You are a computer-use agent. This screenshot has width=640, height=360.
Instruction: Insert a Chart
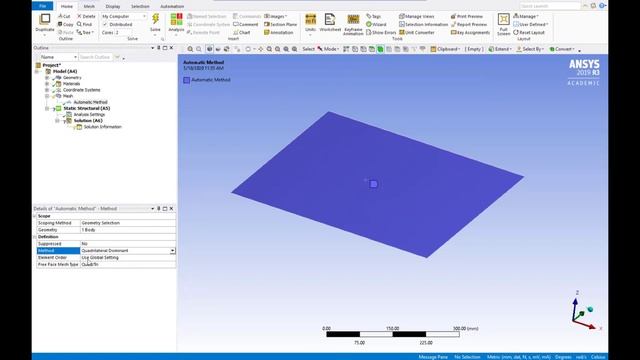pyautogui.click(x=242, y=33)
